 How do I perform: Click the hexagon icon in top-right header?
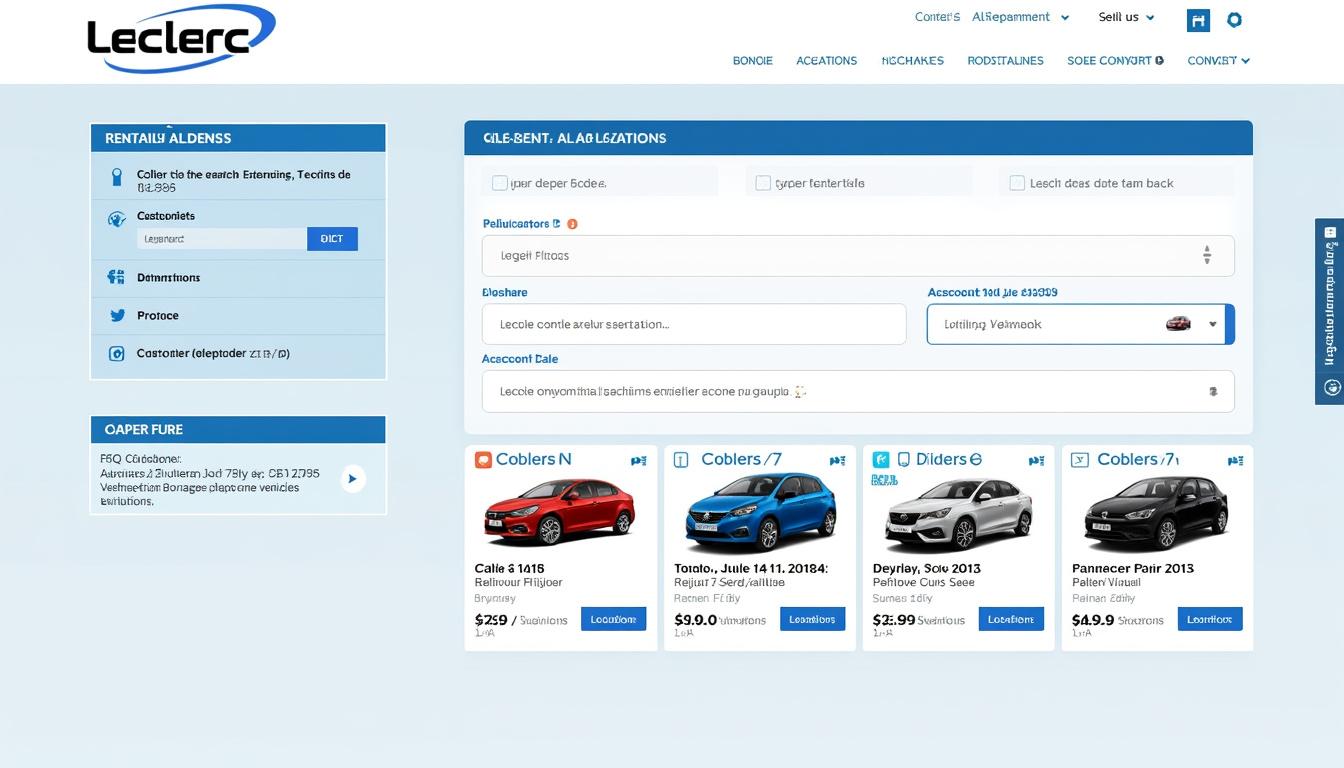click(1234, 19)
